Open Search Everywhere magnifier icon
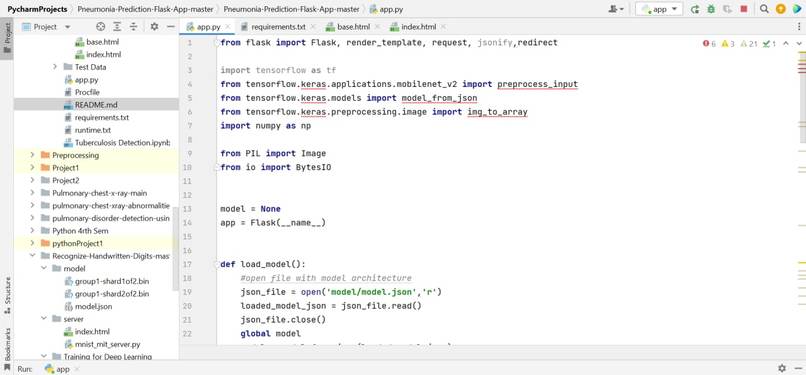Viewport: 806px width, 375px height. (764, 9)
